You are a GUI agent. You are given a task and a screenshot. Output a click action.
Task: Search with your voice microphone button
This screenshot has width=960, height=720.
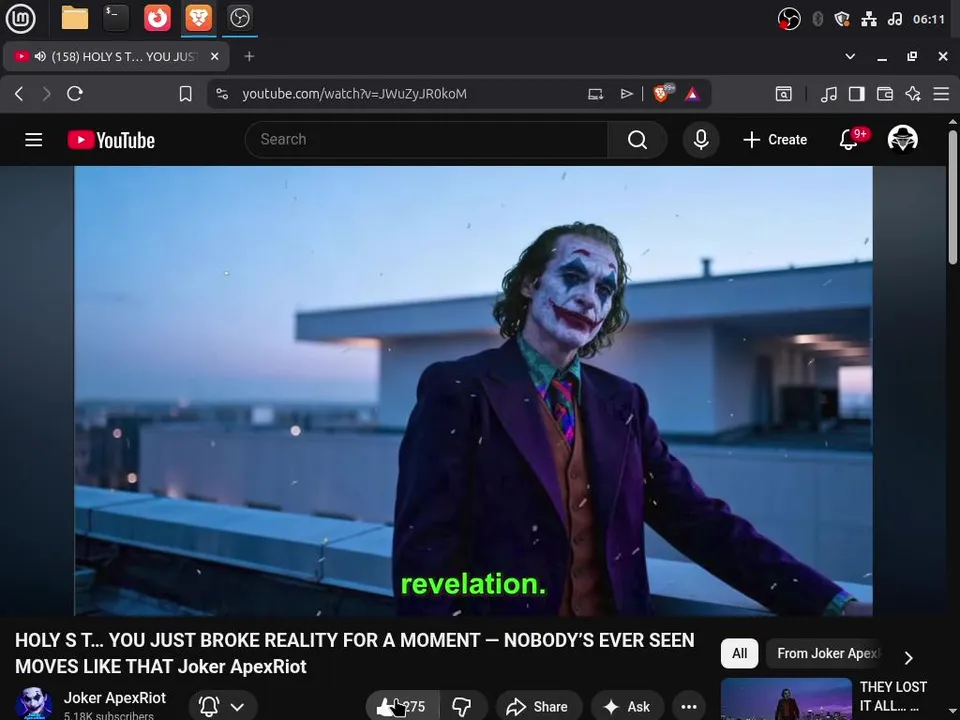pyautogui.click(x=701, y=140)
